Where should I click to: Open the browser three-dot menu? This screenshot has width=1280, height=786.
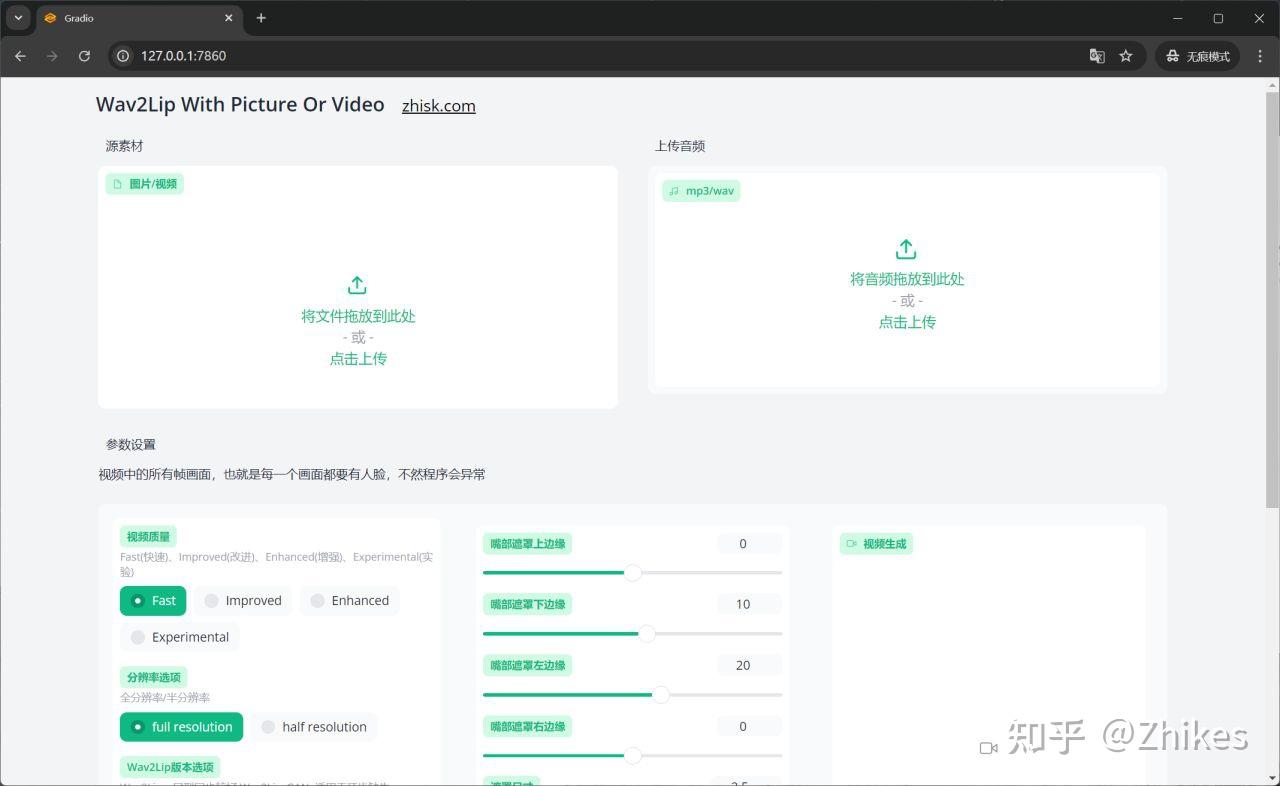[1260, 56]
